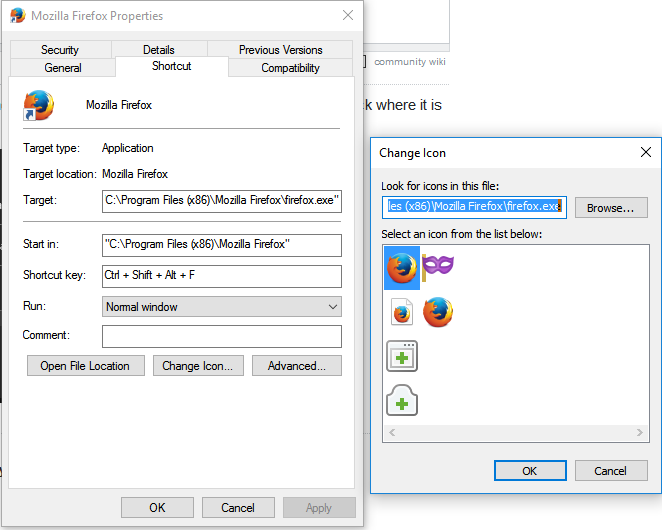Click the Change Icon... button
Viewport: 662px width, 530px height.
198,366
